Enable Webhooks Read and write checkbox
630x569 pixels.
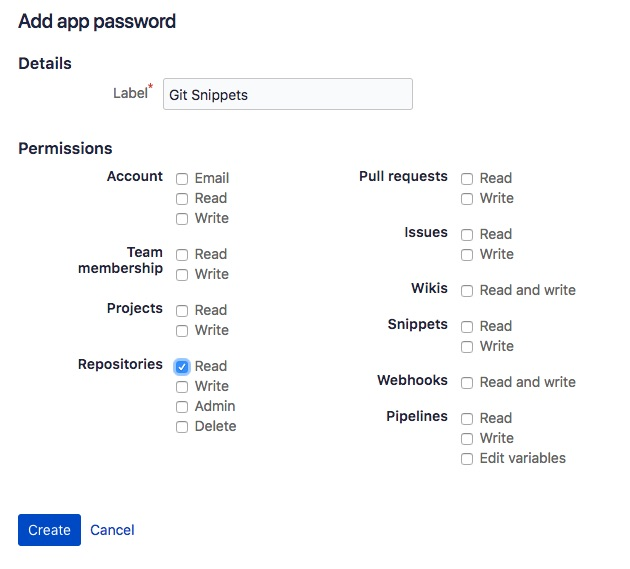pos(467,383)
